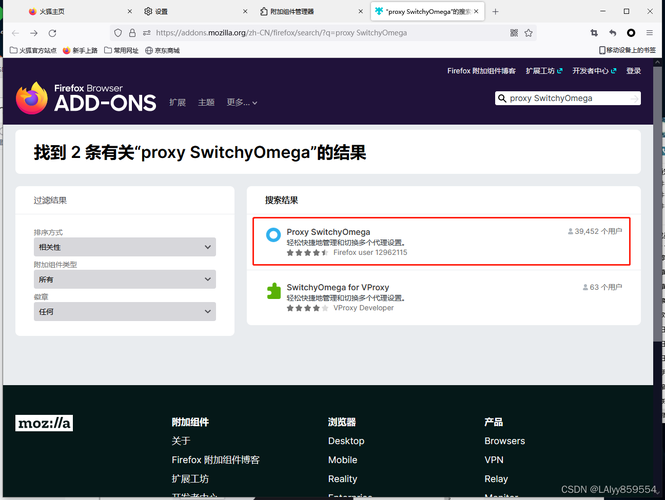Open footer Desktop link
Viewport: 665px width, 500px height.
pos(346,441)
